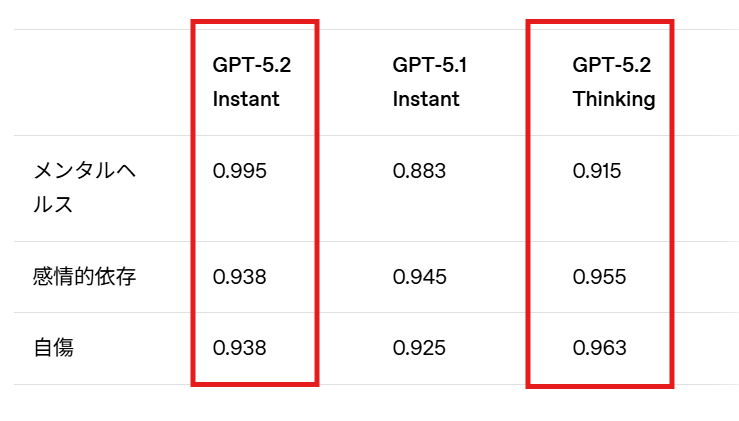This screenshot has width=739, height=421.
Task: Click the empty top-left header cell
Action: 100,83
